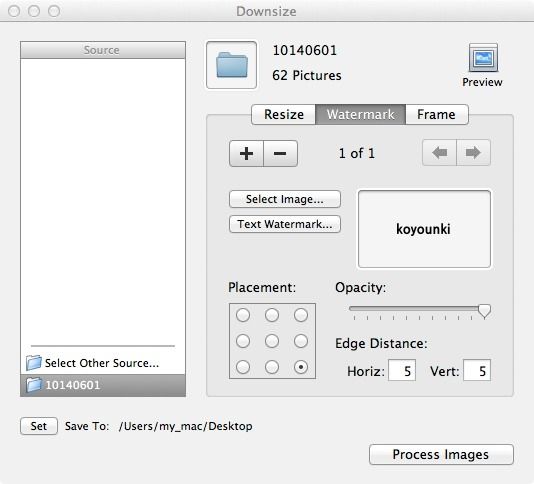The height and width of the screenshot is (484, 534).
Task: Click the 62 Pictures count text
Action: click(x=307, y=75)
